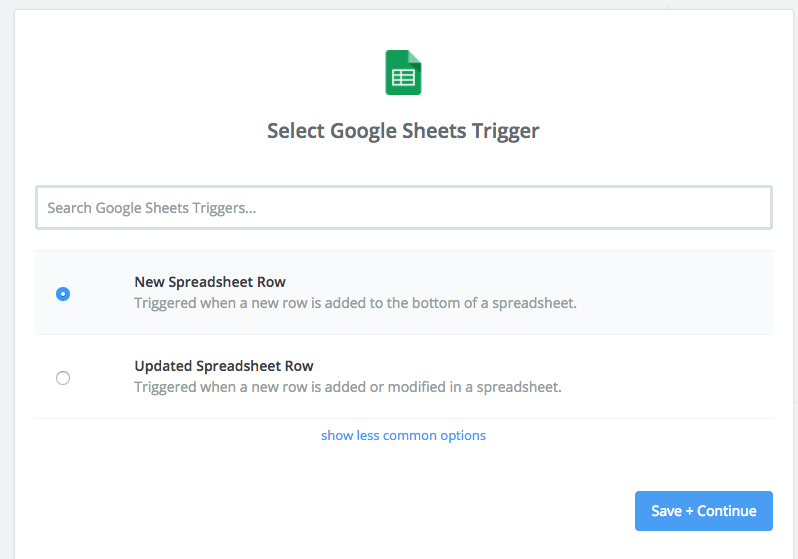Click the Save + Continue button
This screenshot has height=559, width=798.
pyautogui.click(x=704, y=511)
